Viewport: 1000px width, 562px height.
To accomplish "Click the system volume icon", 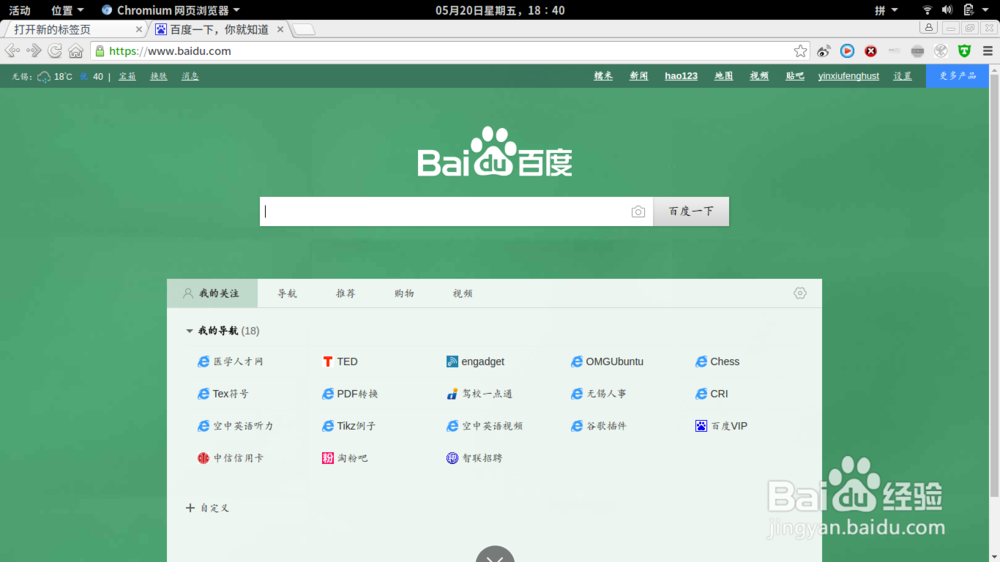I will [947, 10].
